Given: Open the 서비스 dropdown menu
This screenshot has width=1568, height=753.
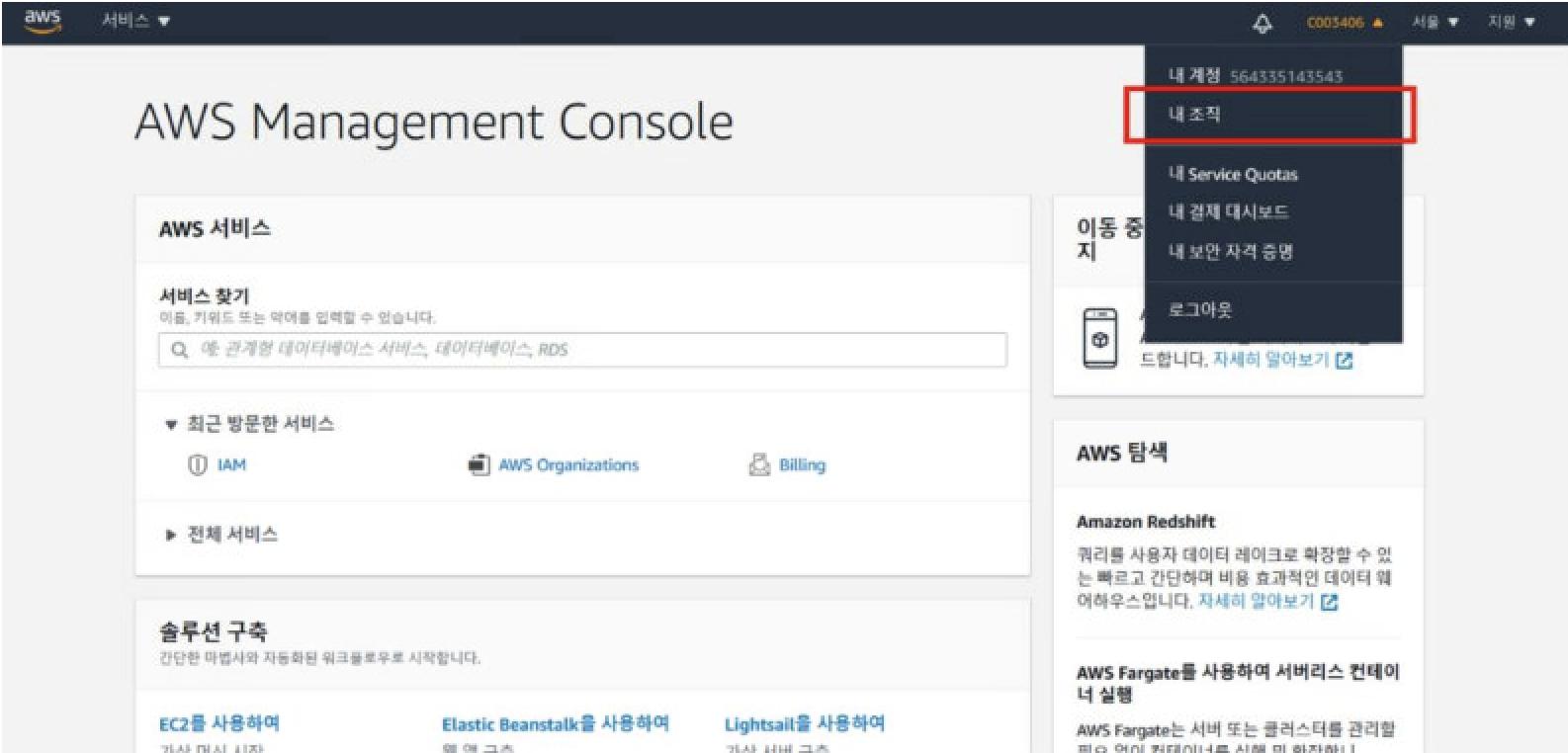Looking at the screenshot, I should pyautogui.click(x=135, y=21).
